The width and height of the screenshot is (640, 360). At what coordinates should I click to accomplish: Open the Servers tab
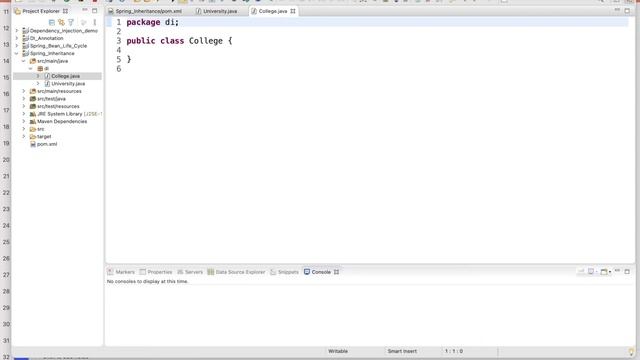point(190,272)
